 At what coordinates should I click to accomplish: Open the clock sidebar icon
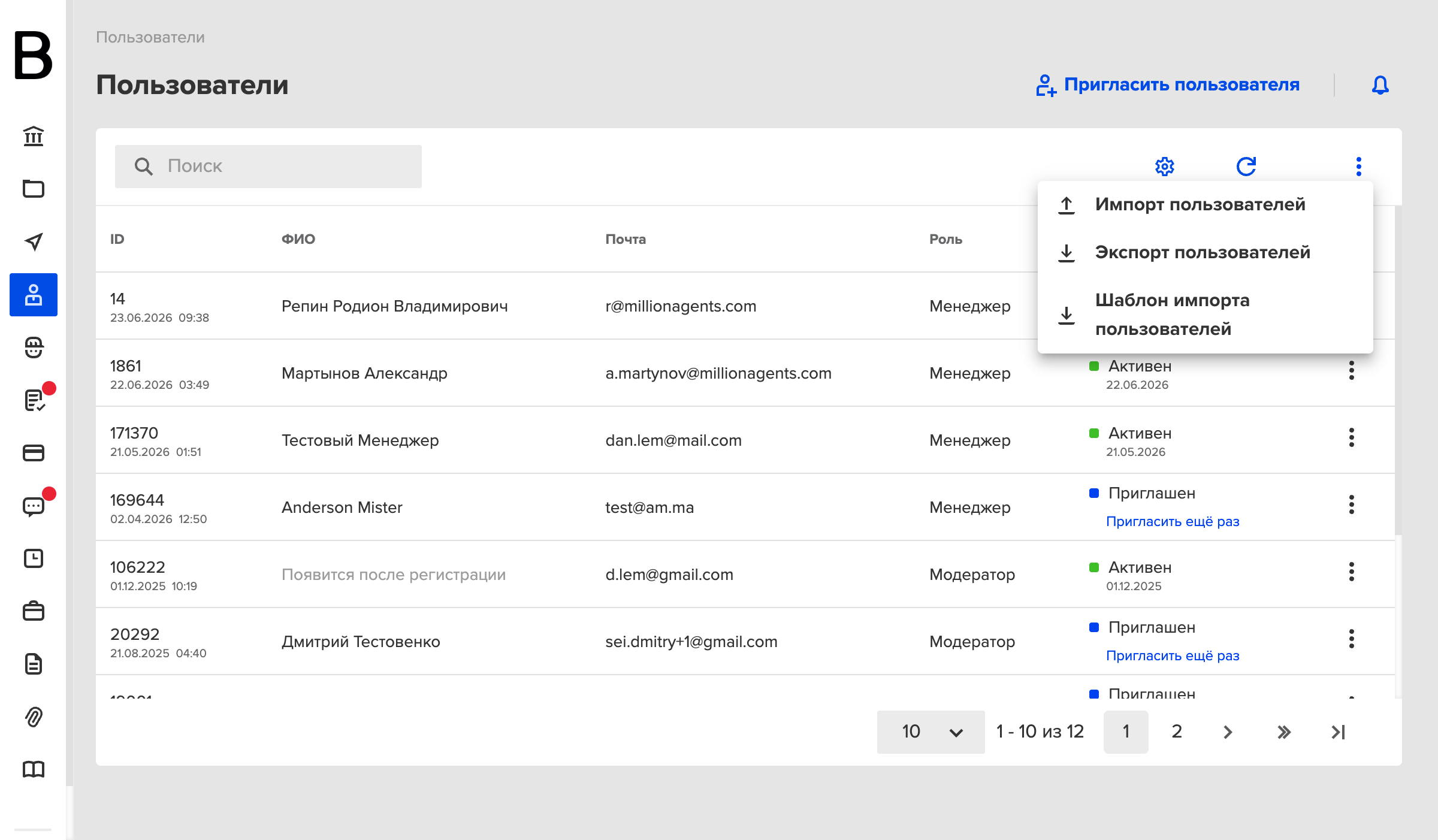pyautogui.click(x=34, y=558)
